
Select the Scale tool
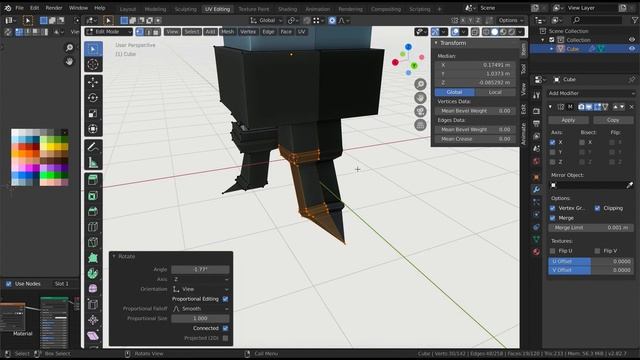pyautogui.click(x=93, y=113)
